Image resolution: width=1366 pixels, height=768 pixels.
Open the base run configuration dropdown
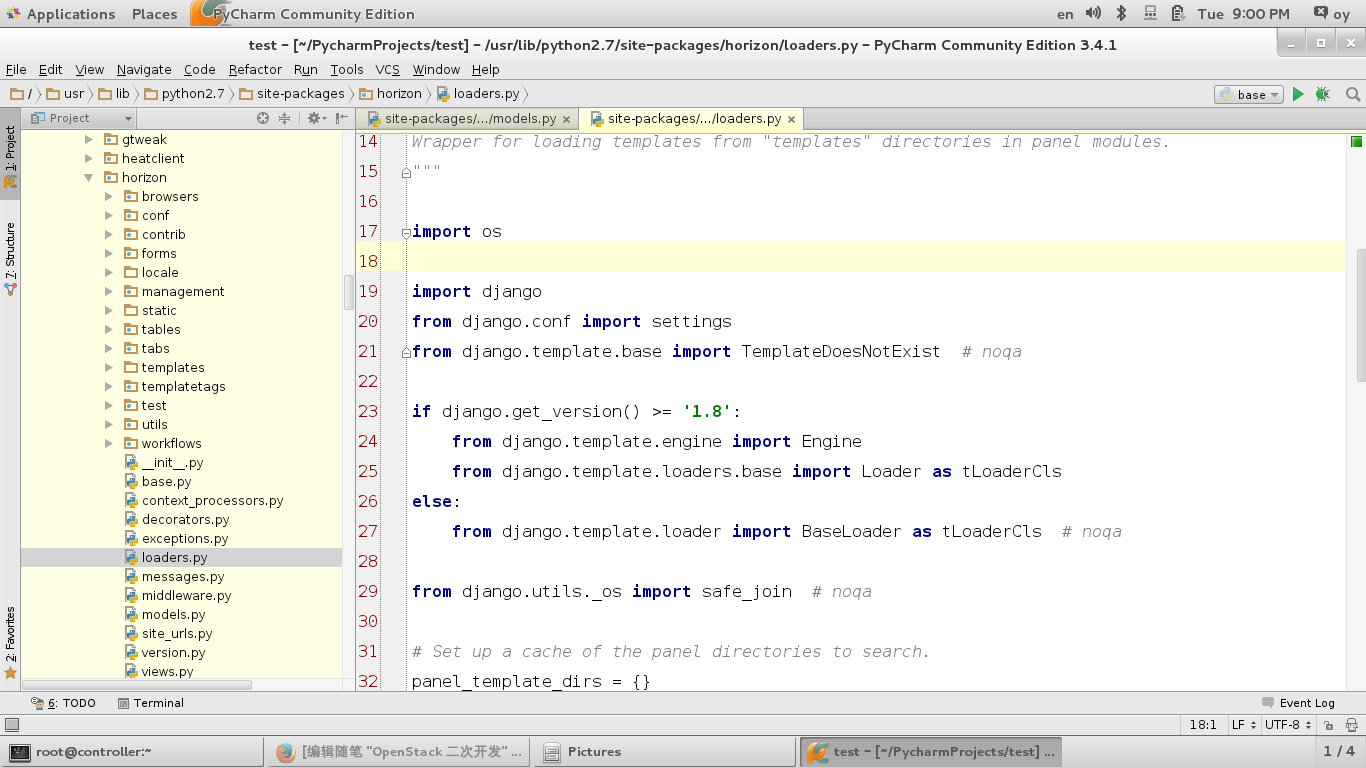coord(1249,94)
